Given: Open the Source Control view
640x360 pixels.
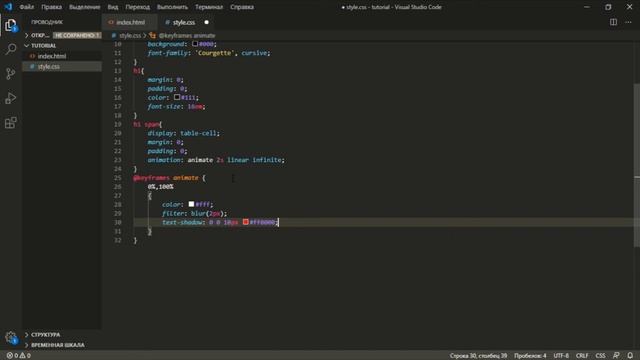Looking at the screenshot, I should coord(11,73).
